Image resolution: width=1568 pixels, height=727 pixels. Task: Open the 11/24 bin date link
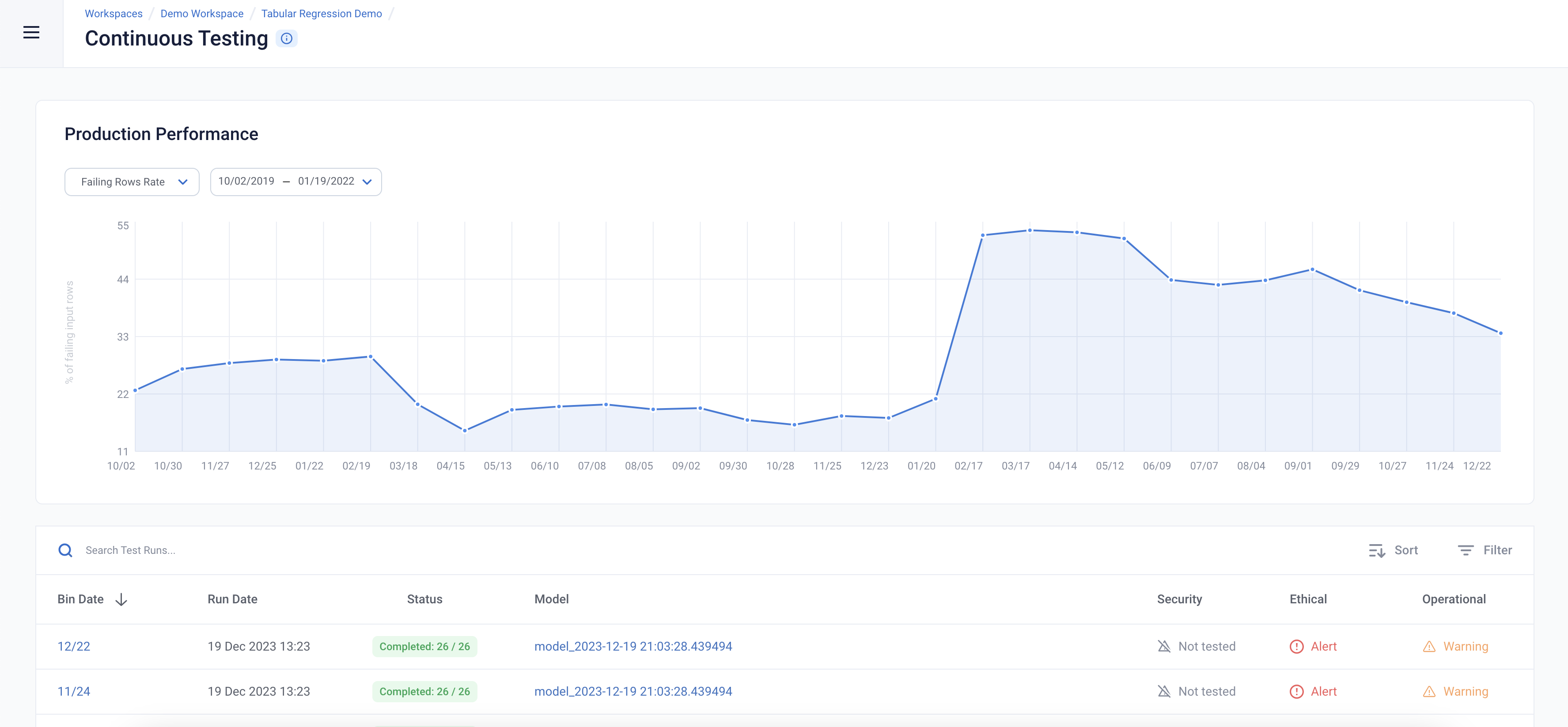(x=74, y=691)
